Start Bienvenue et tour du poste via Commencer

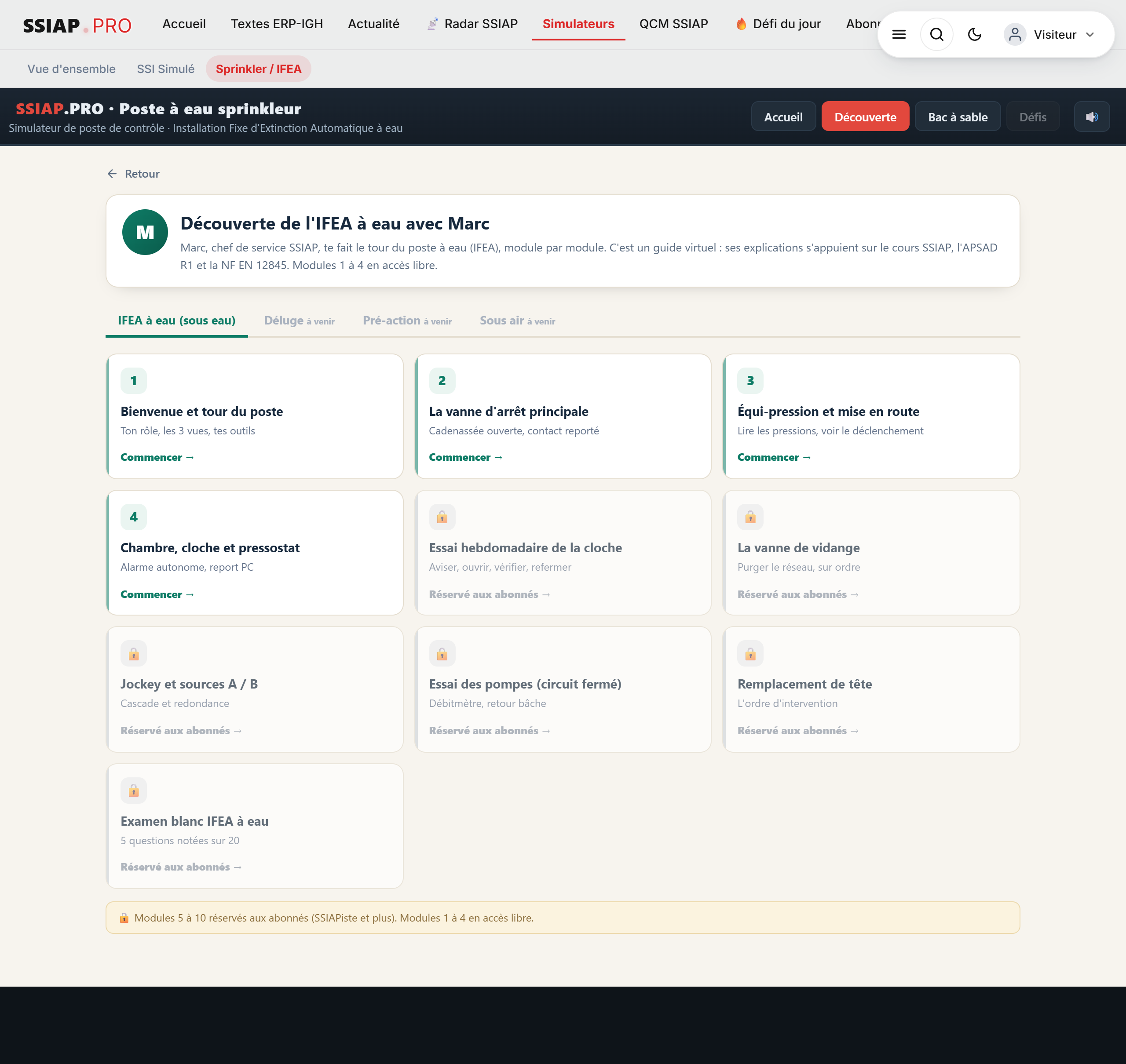(157, 457)
